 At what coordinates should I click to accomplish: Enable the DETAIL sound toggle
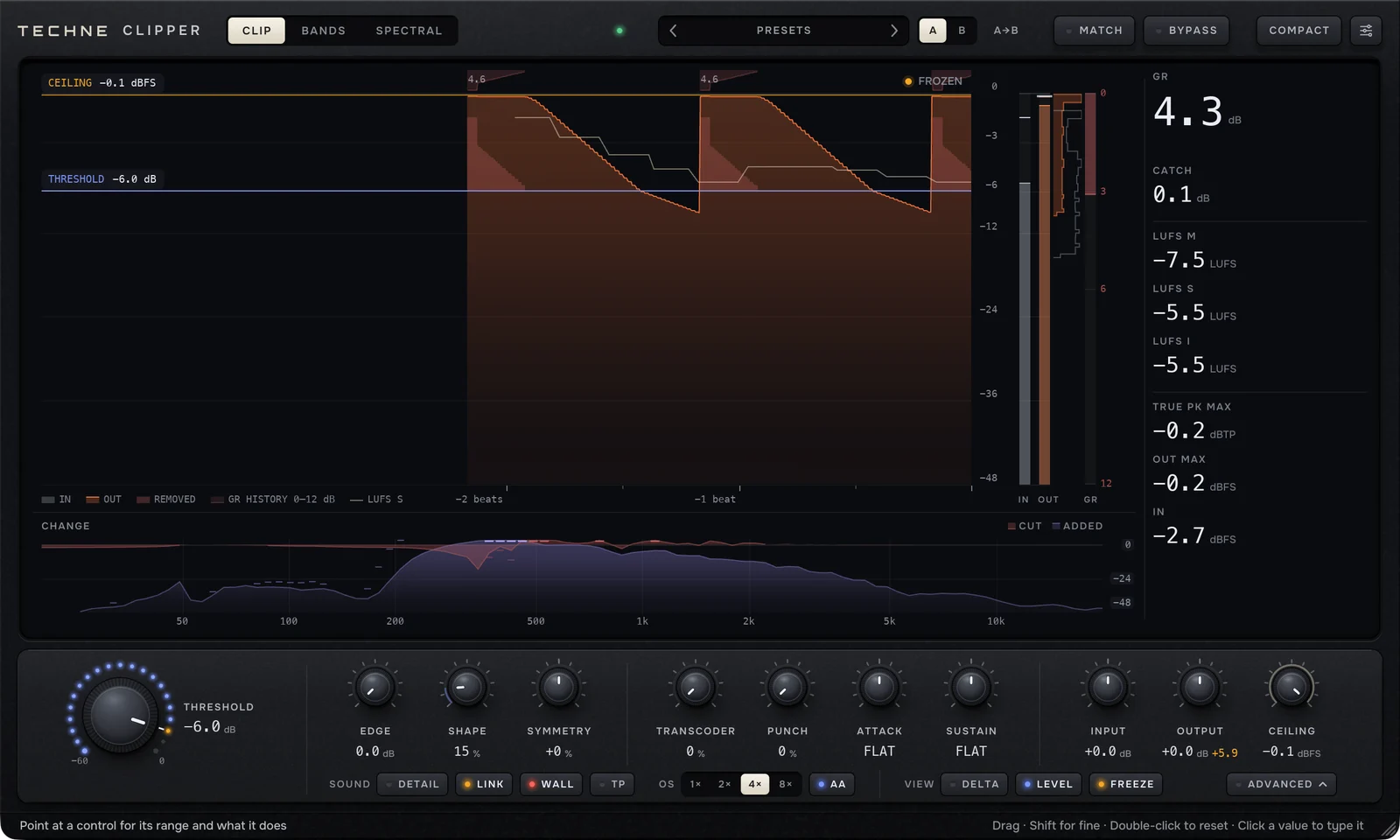(413, 784)
